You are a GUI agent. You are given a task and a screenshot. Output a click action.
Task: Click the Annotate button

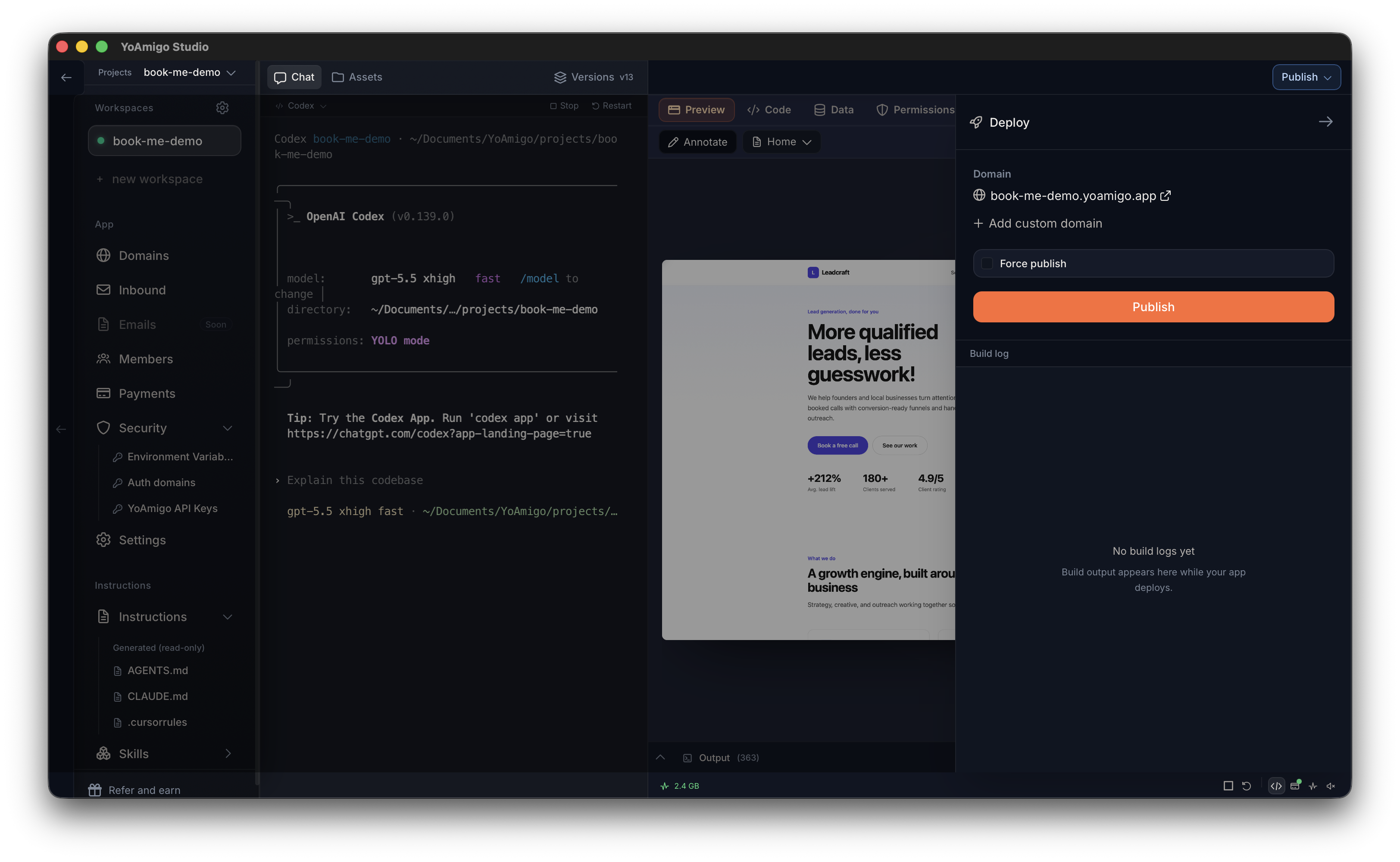point(698,142)
